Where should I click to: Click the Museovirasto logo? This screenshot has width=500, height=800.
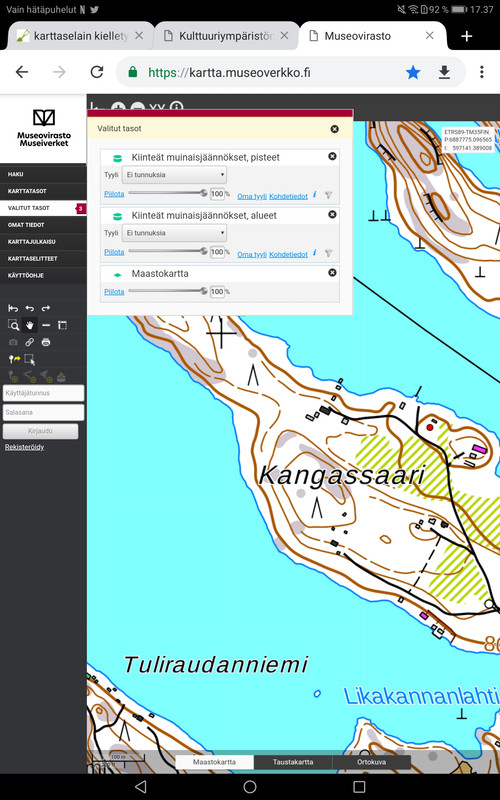point(44,128)
